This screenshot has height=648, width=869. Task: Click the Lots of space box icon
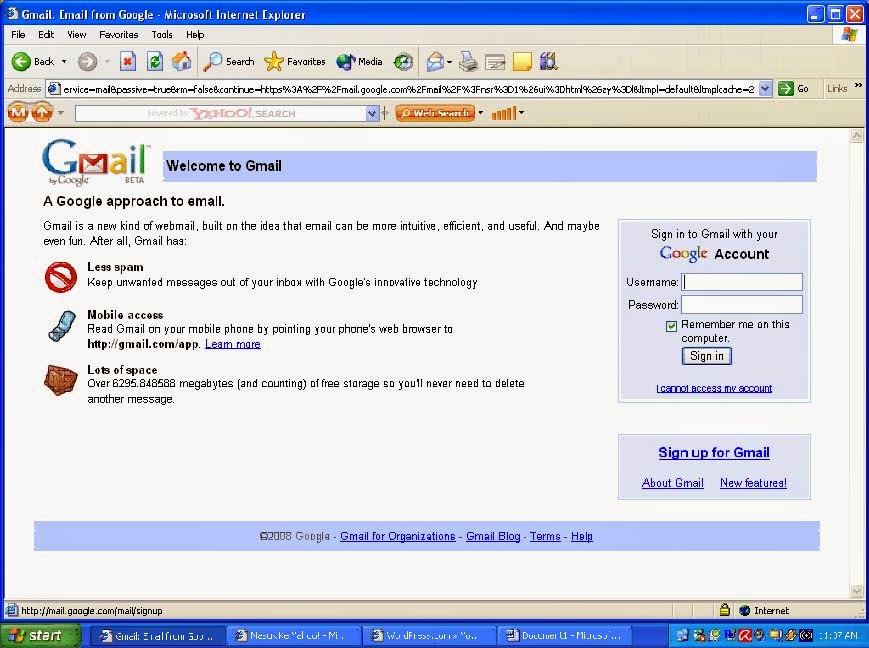[61, 380]
